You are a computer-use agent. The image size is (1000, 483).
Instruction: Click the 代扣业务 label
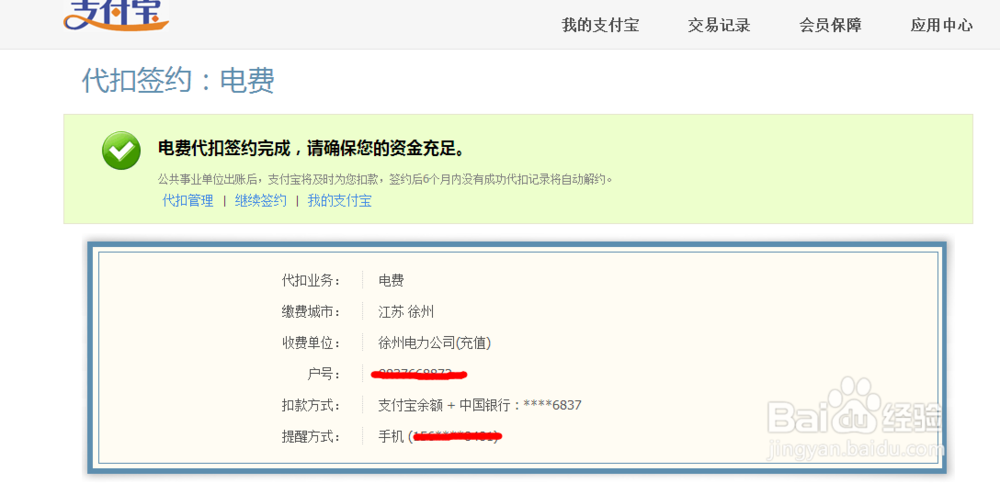[x=311, y=281]
